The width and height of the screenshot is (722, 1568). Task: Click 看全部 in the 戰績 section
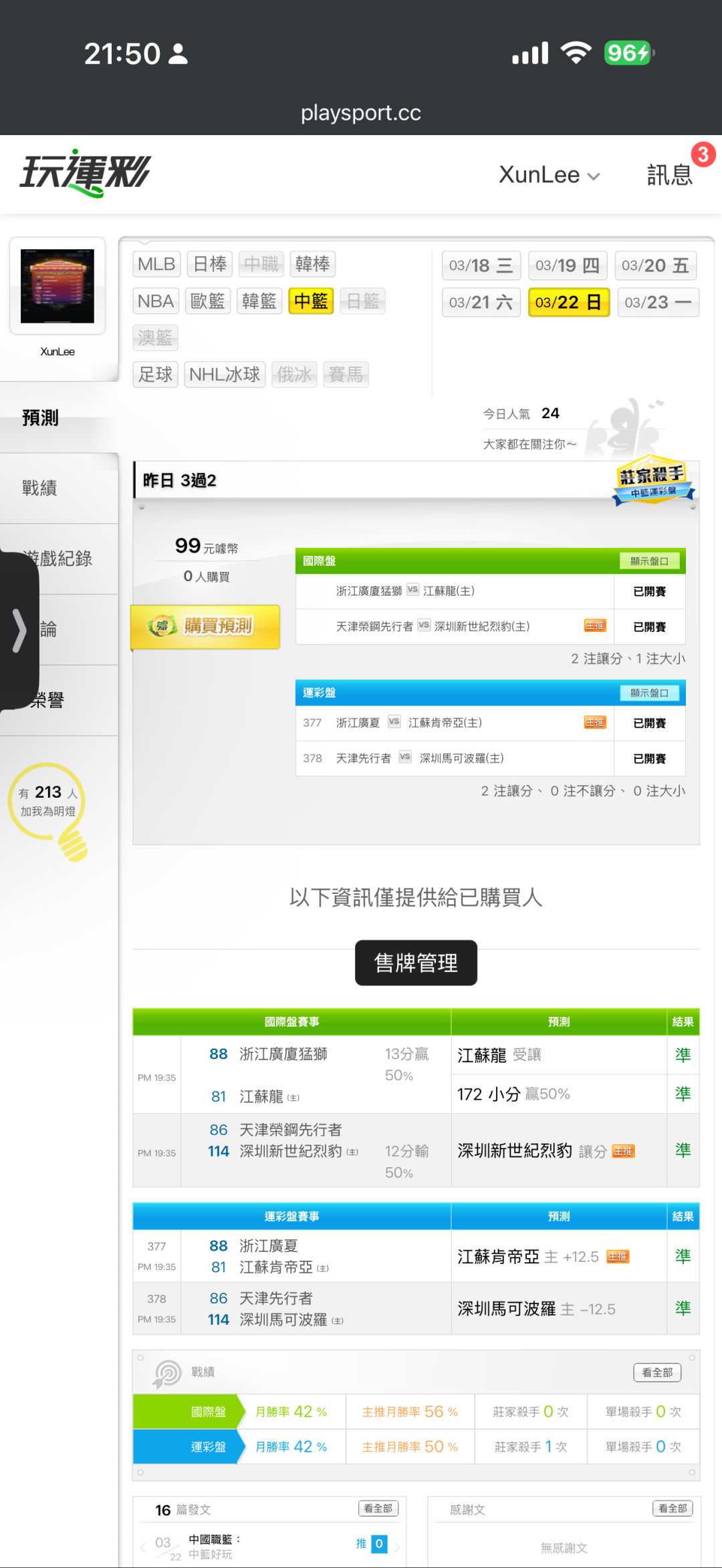coord(657,1372)
